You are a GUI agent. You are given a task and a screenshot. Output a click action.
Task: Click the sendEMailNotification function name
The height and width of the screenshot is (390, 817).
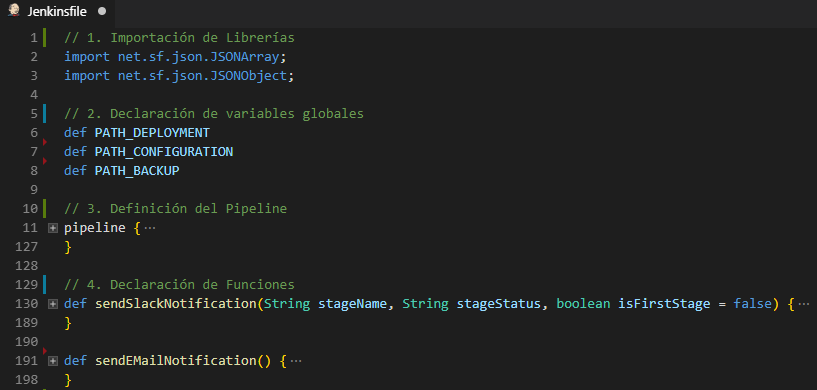pos(176,361)
